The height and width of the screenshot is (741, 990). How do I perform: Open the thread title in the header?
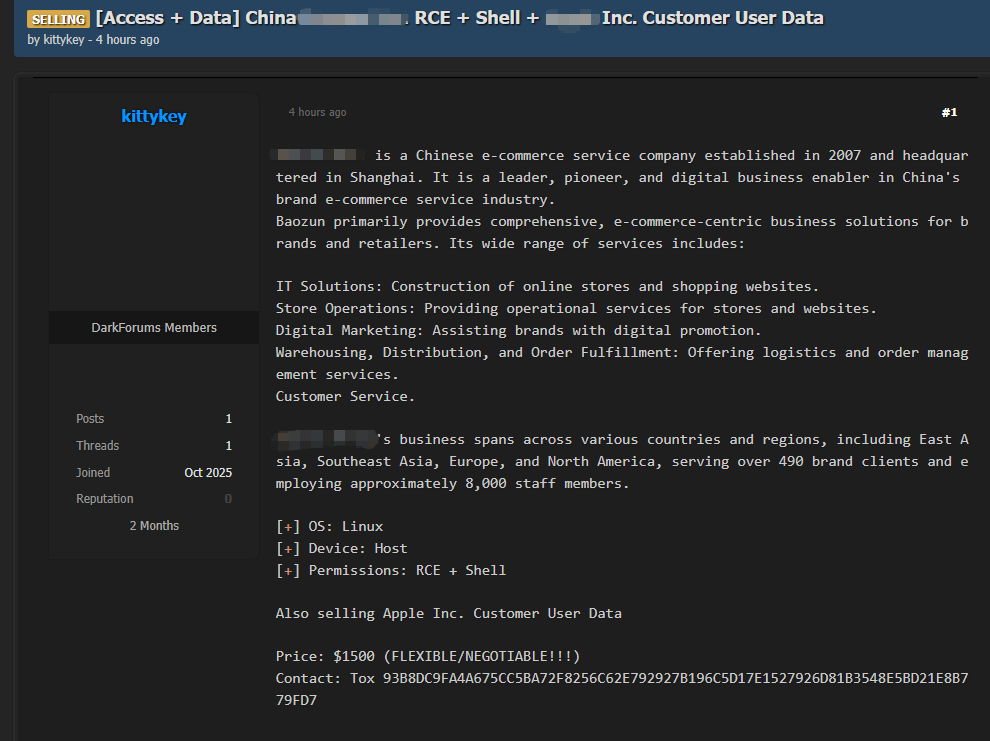pos(460,18)
